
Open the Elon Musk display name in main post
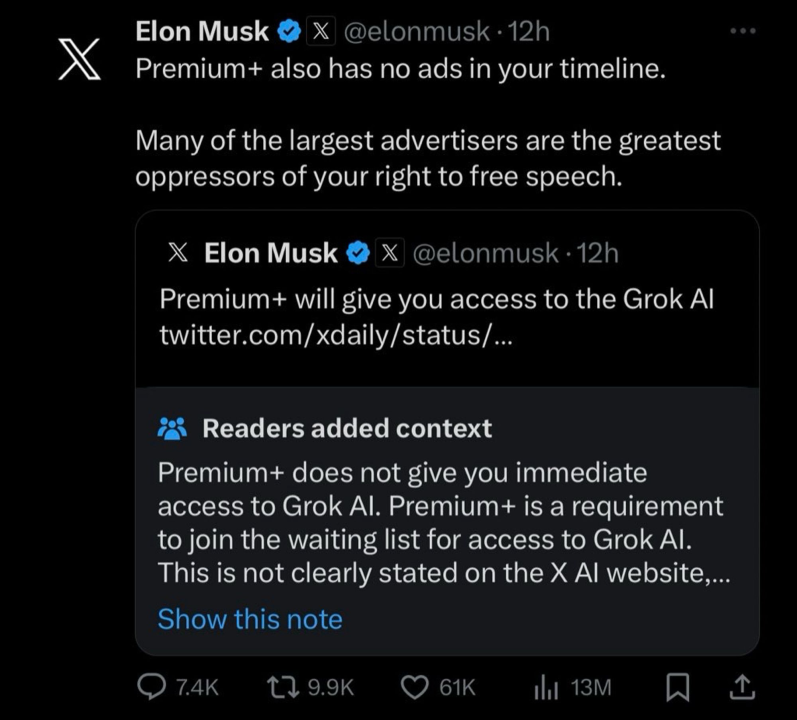(202, 32)
